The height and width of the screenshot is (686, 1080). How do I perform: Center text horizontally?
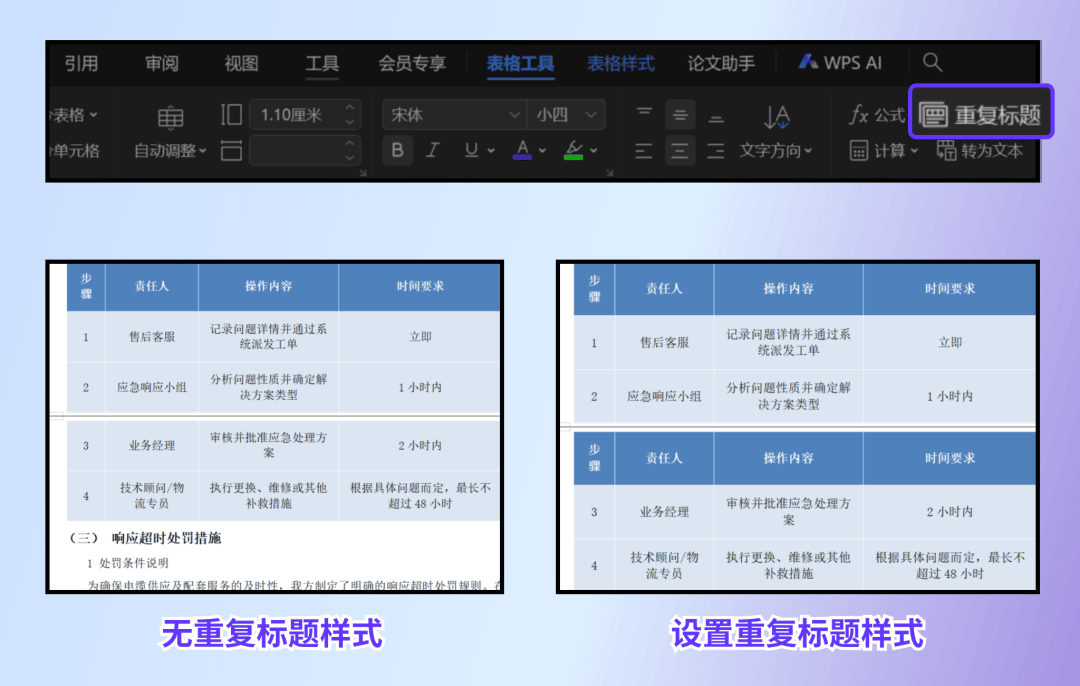coord(680,151)
